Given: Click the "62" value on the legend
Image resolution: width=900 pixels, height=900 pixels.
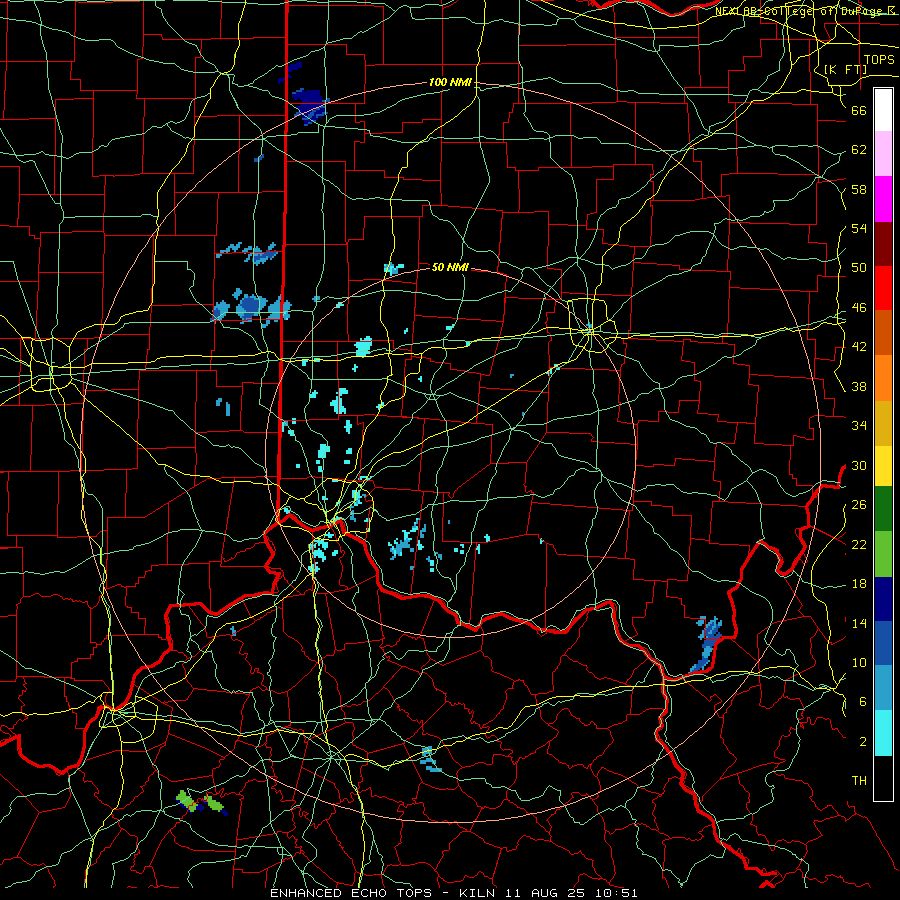Looking at the screenshot, I should click(x=859, y=150).
